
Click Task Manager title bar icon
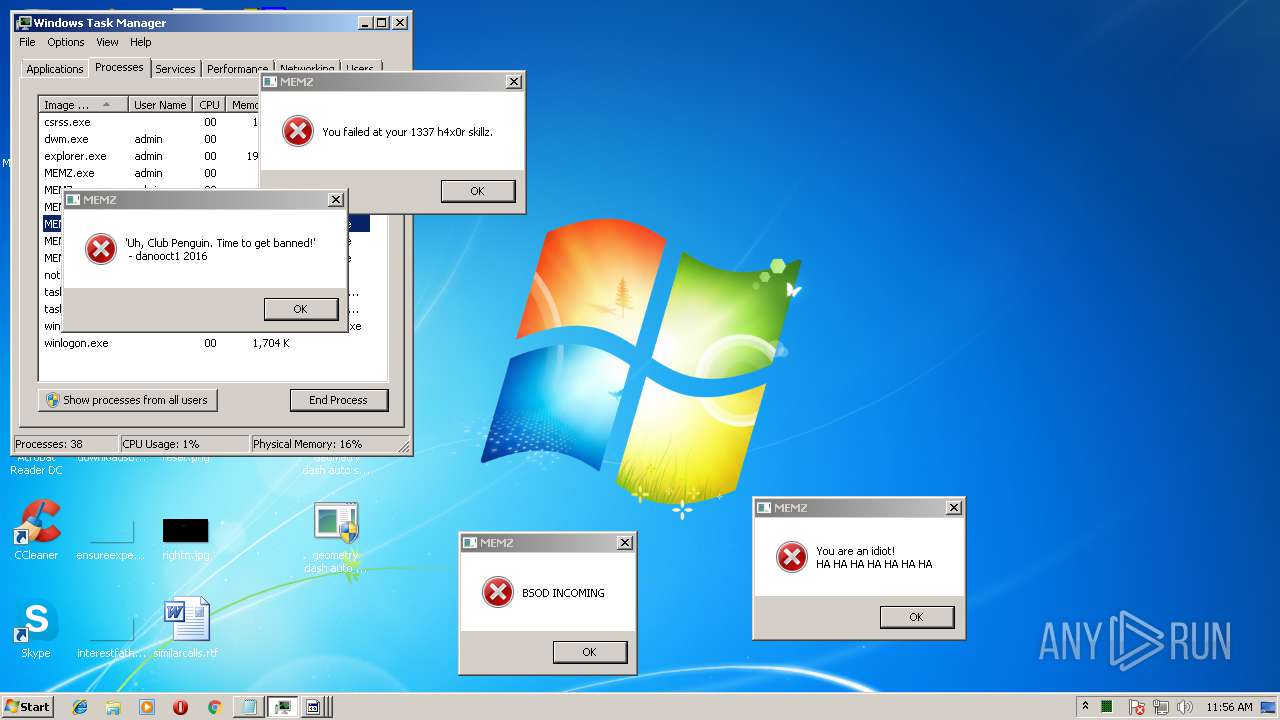point(24,23)
